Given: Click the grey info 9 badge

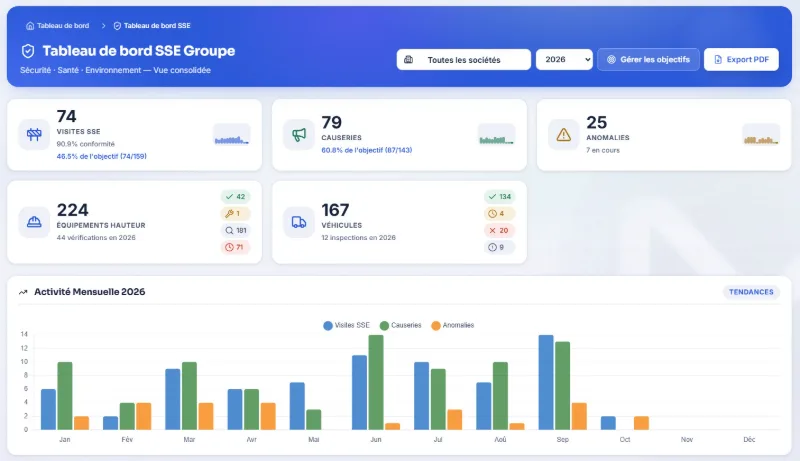Looking at the screenshot, I should [x=499, y=247].
